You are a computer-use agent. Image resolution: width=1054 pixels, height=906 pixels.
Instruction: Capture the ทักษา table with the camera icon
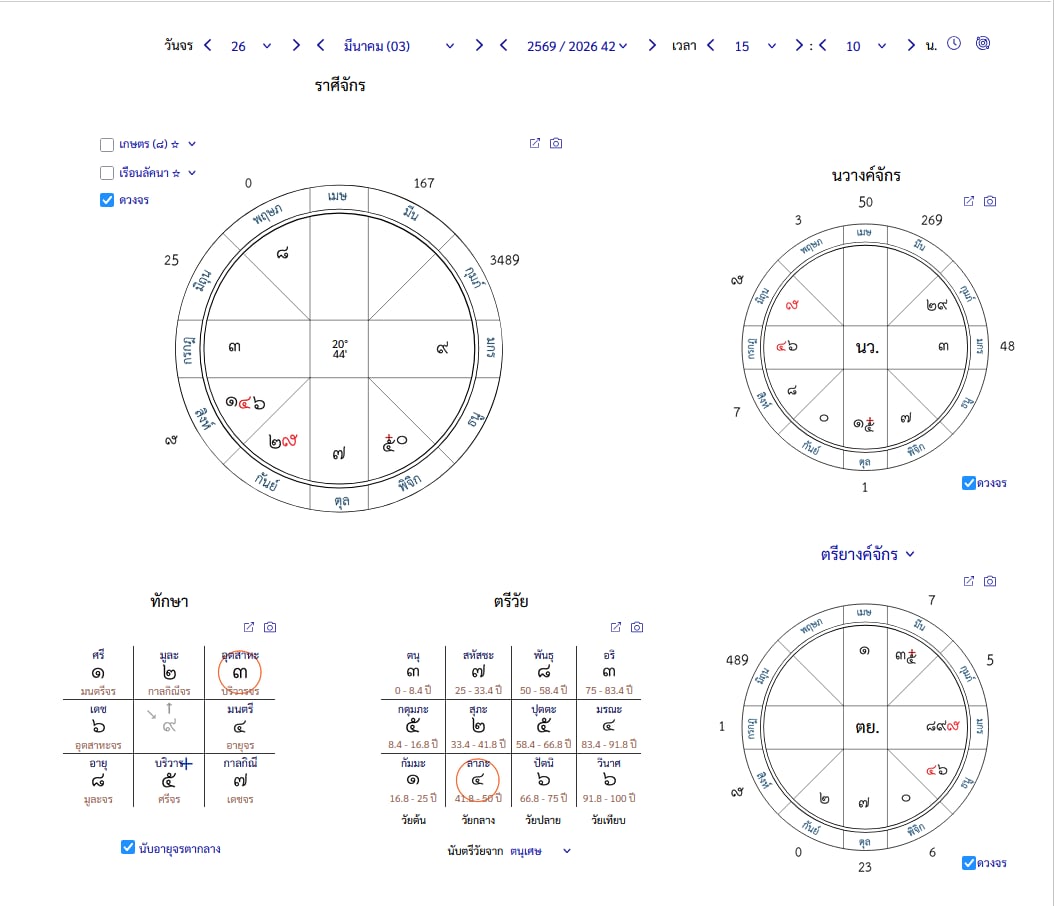[x=270, y=627]
